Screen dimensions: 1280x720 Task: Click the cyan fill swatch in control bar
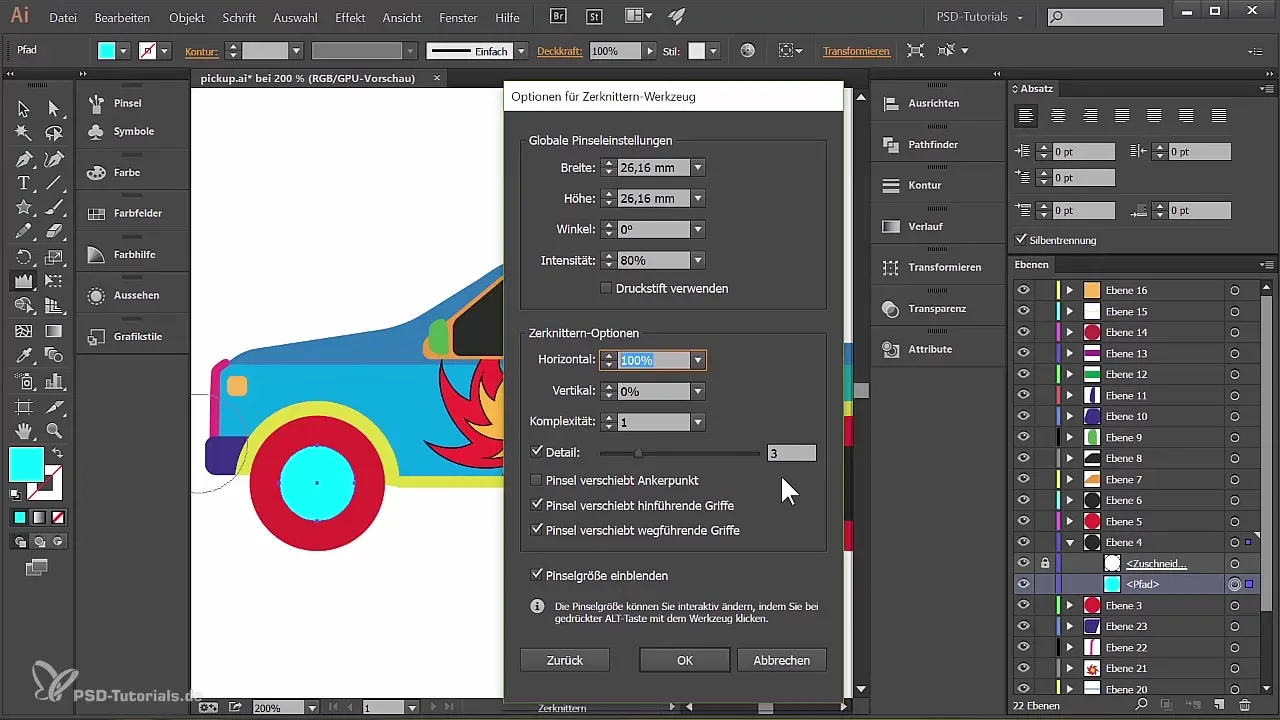(106, 51)
